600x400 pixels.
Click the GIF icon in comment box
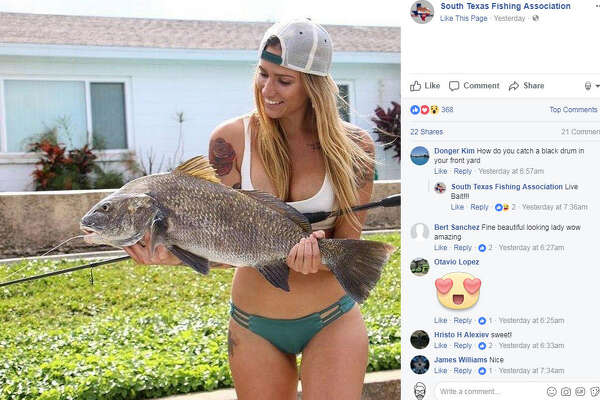pyautogui.click(x=580, y=391)
